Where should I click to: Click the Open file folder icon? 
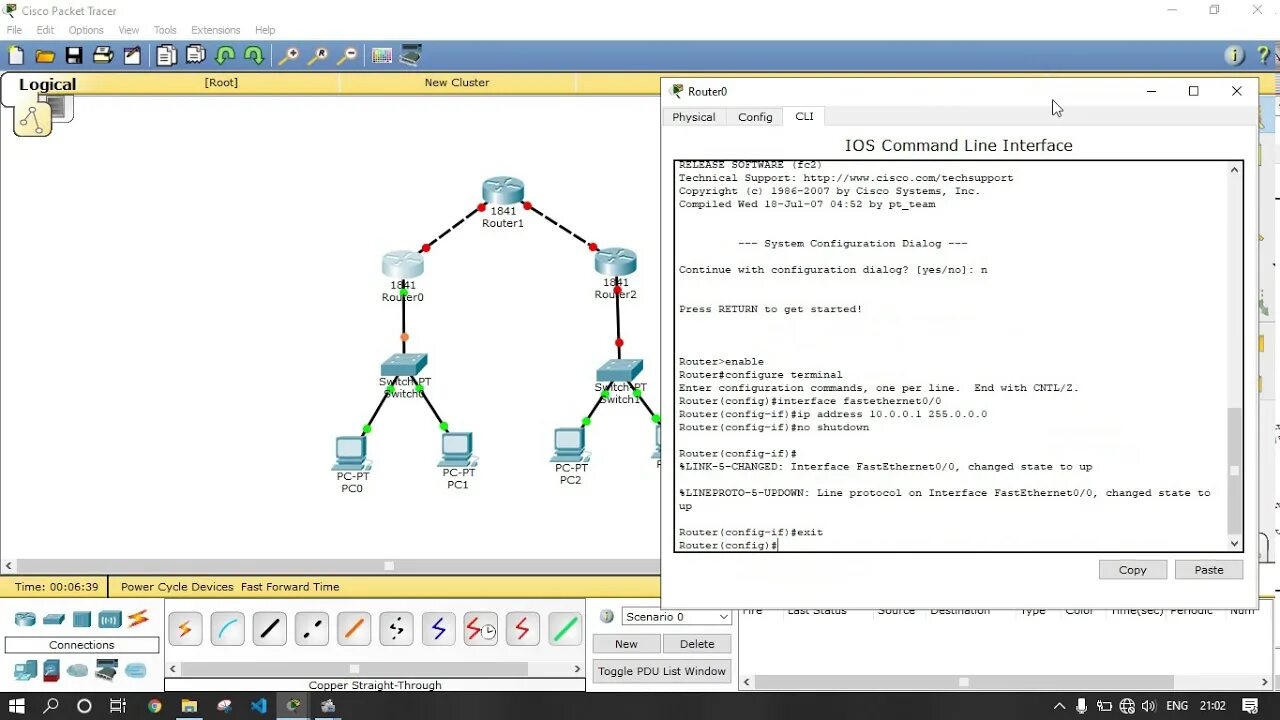pos(45,56)
